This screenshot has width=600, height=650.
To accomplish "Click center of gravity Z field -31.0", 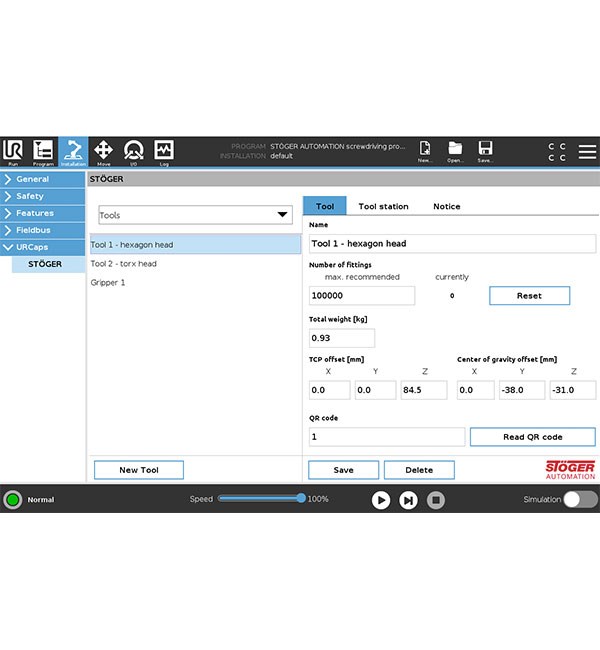I will [573, 390].
